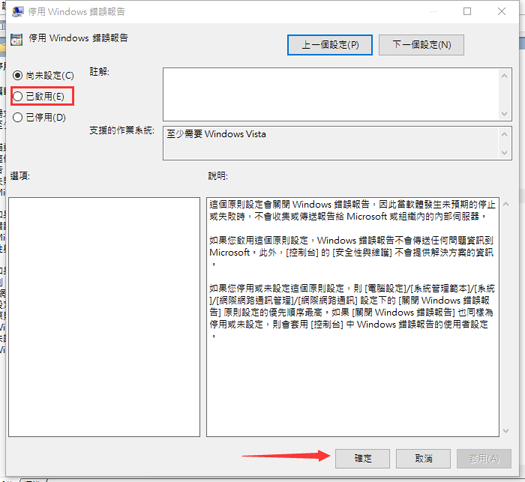The height and width of the screenshot is (482, 525).
Task: Click the 說明 description scroll up arrow
Action: pos(506,204)
